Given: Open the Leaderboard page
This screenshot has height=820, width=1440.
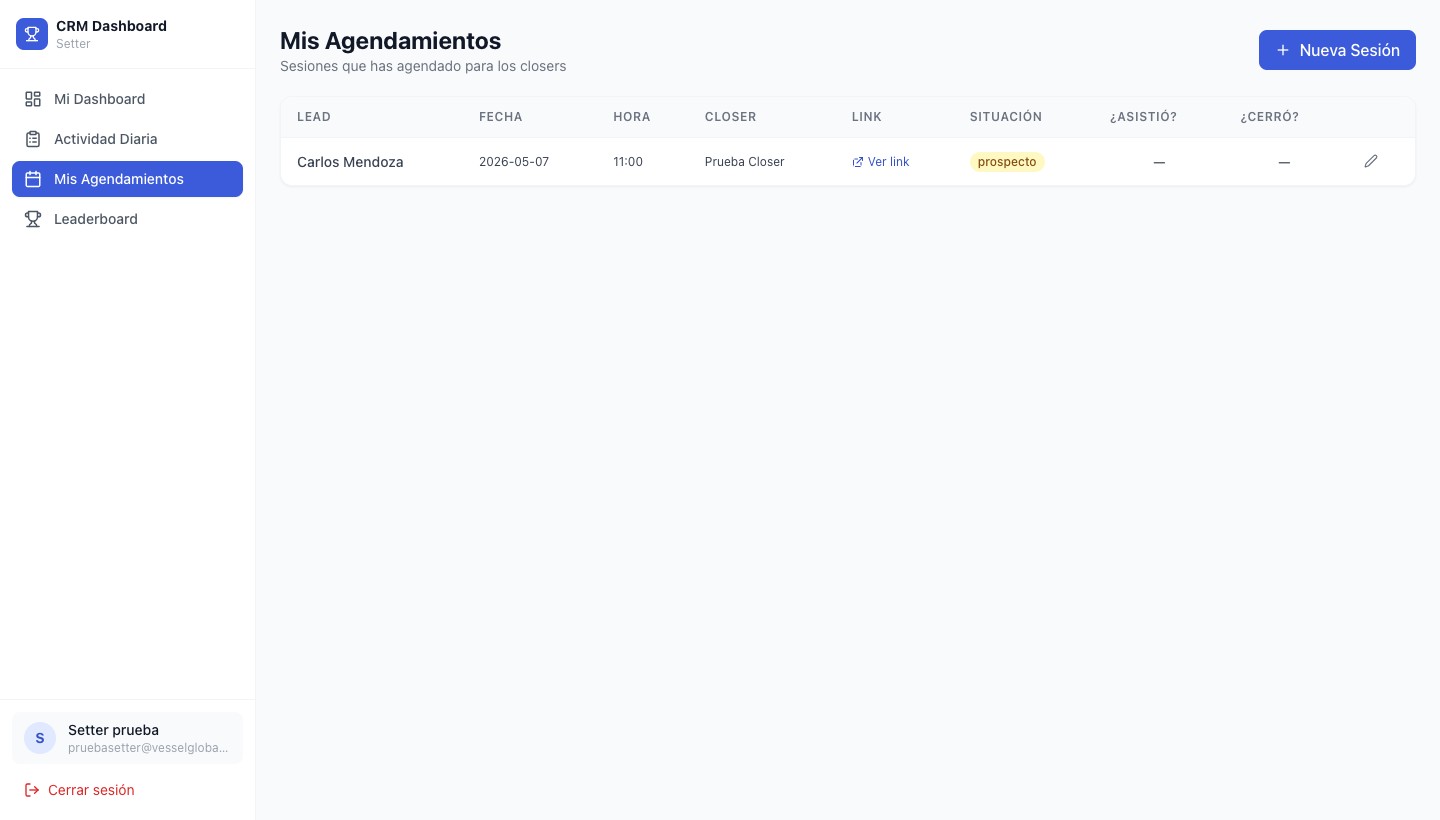Looking at the screenshot, I should point(96,219).
